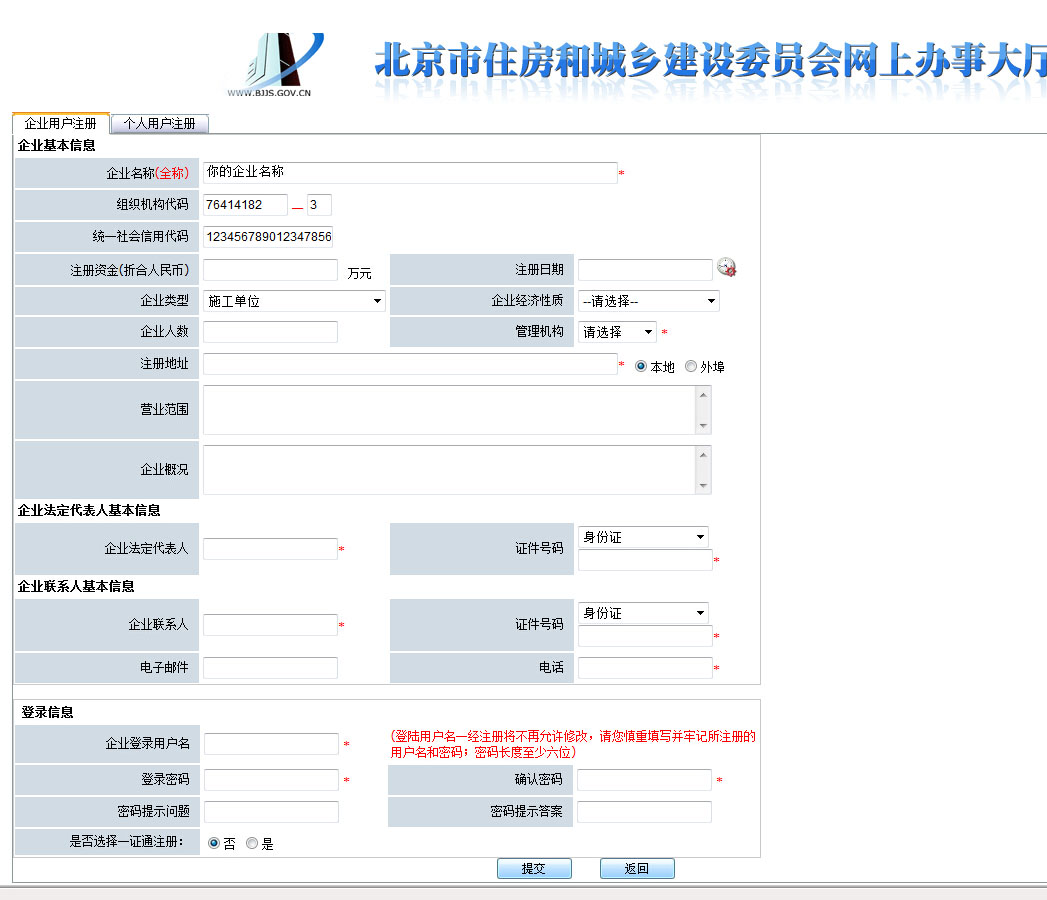Open the 管理机构 请选择 dropdown
Viewport: 1047px width, 900px height.
point(617,332)
